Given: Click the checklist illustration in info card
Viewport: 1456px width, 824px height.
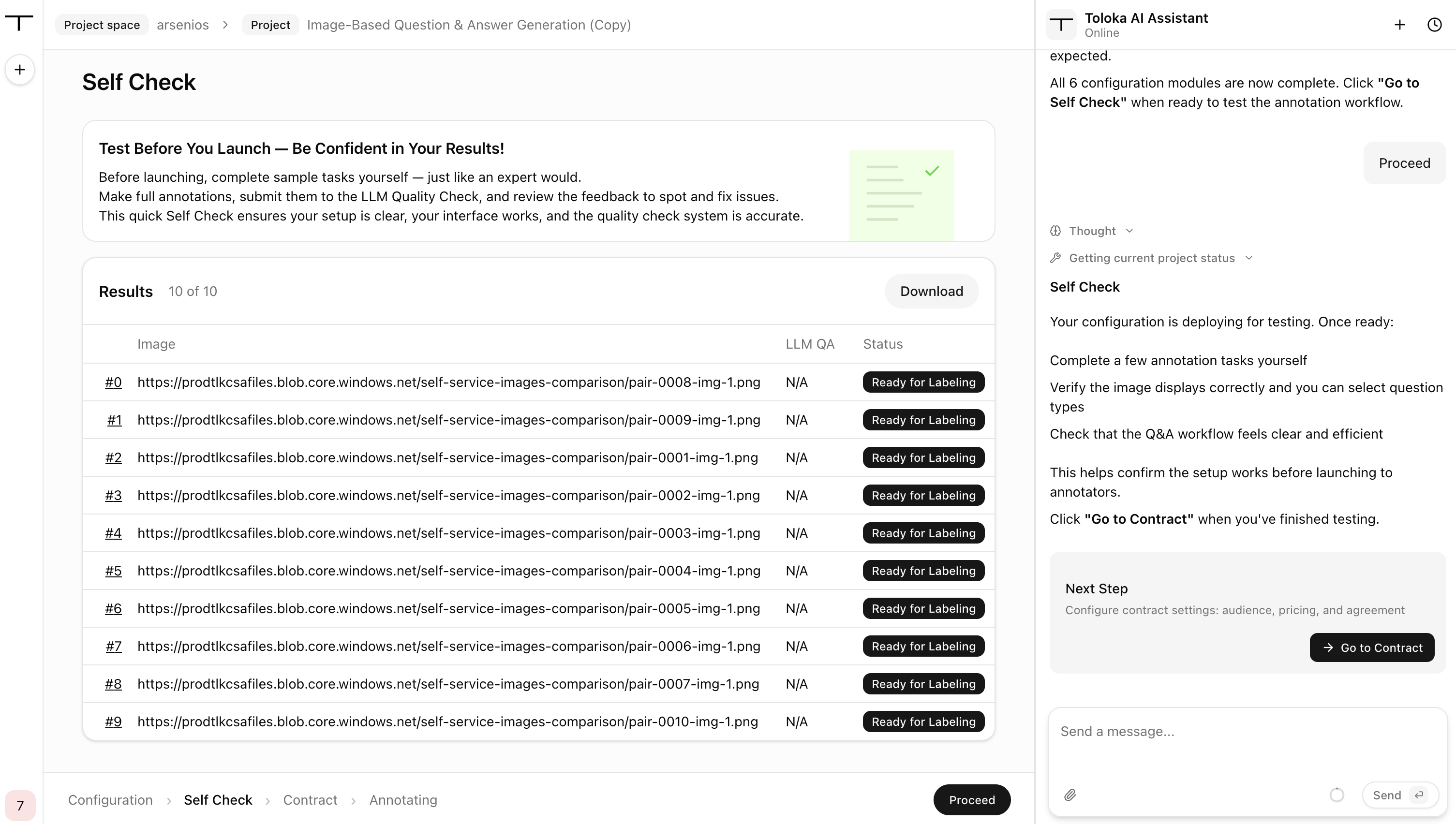Looking at the screenshot, I should point(901,195).
